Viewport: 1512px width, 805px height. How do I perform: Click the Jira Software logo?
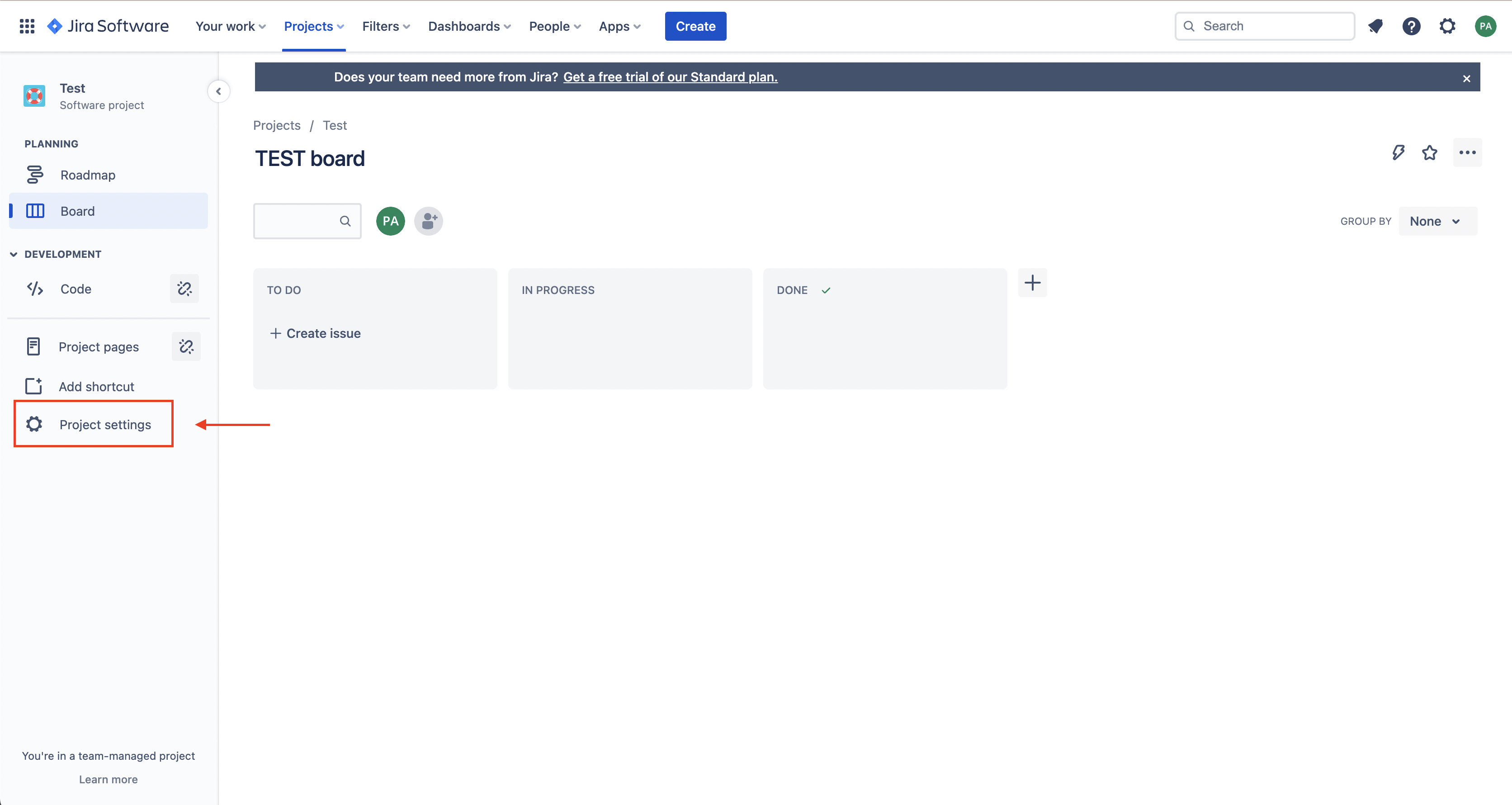click(x=108, y=26)
